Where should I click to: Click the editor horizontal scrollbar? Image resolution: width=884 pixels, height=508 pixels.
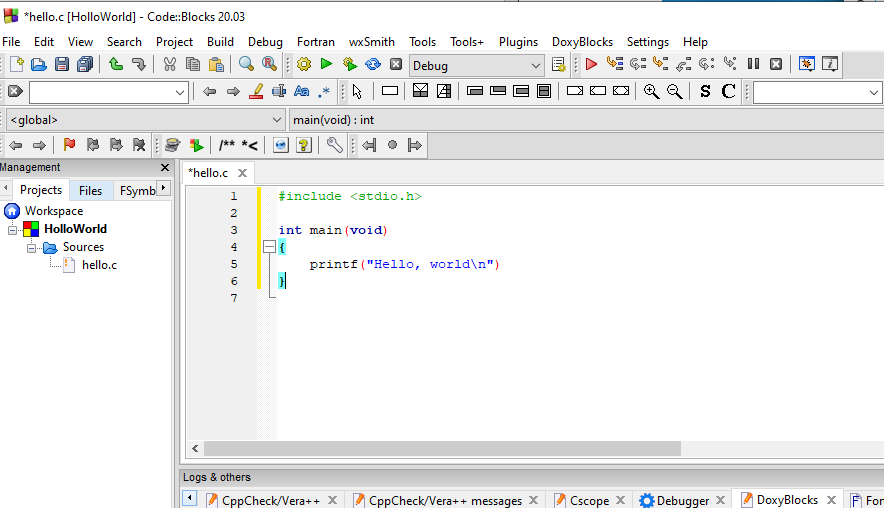[442, 449]
